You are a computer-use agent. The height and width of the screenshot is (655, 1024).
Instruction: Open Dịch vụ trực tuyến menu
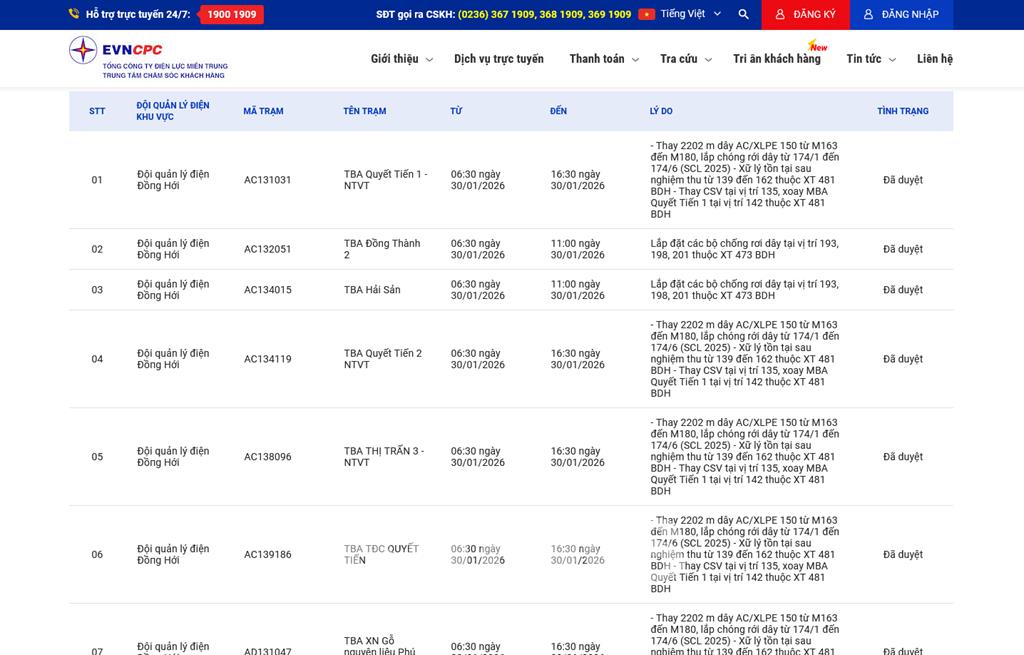click(498, 59)
